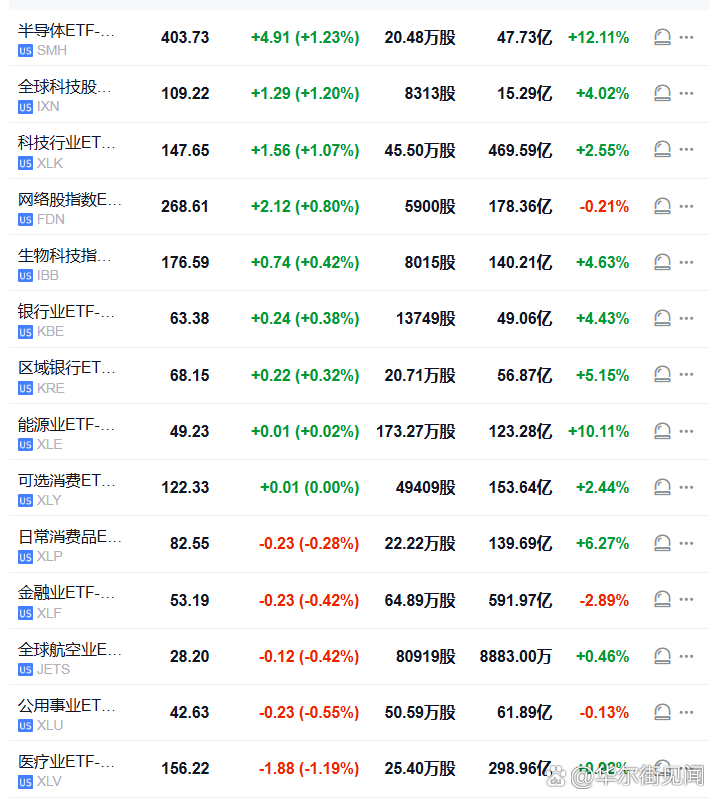Open the three-dot menu for XLU
This screenshot has width=718, height=803.
coord(686,712)
